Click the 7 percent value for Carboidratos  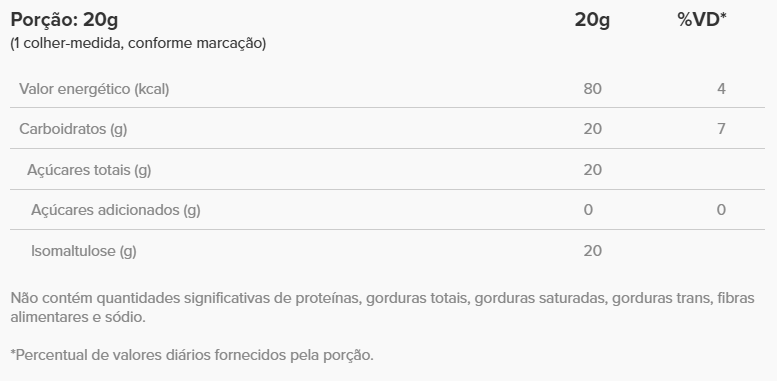click(721, 129)
